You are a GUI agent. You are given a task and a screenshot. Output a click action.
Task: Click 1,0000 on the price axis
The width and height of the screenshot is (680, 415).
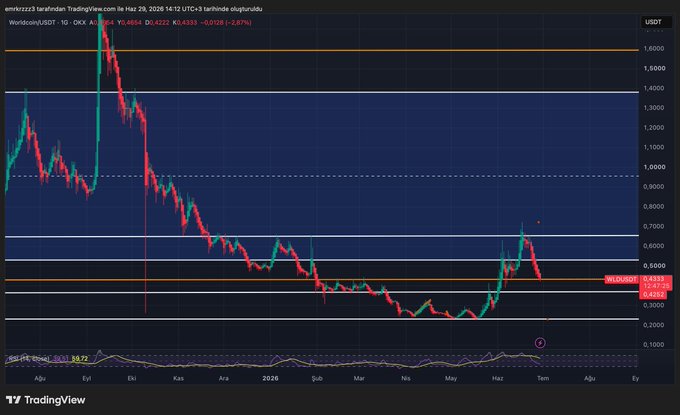[x=654, y=167]
